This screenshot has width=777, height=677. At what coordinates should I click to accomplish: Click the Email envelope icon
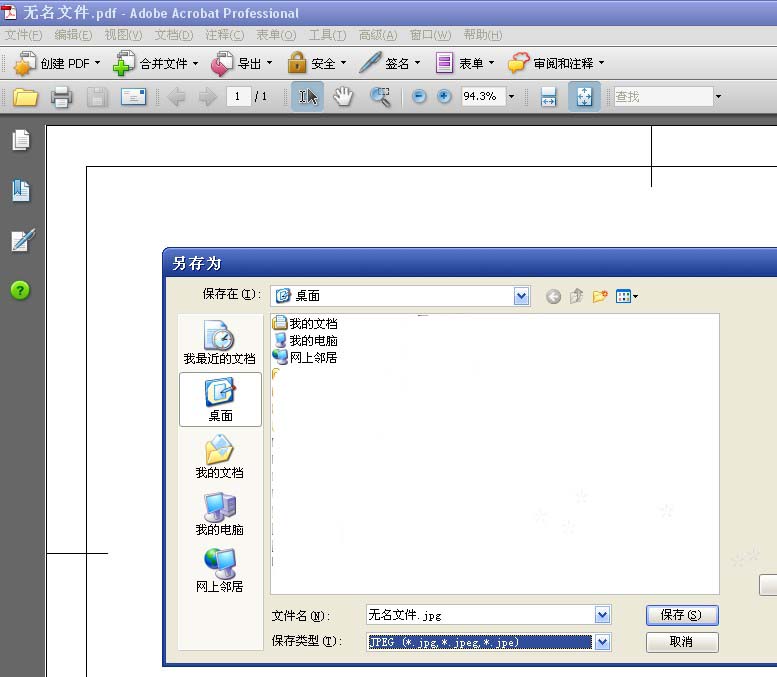coord(133,97)
